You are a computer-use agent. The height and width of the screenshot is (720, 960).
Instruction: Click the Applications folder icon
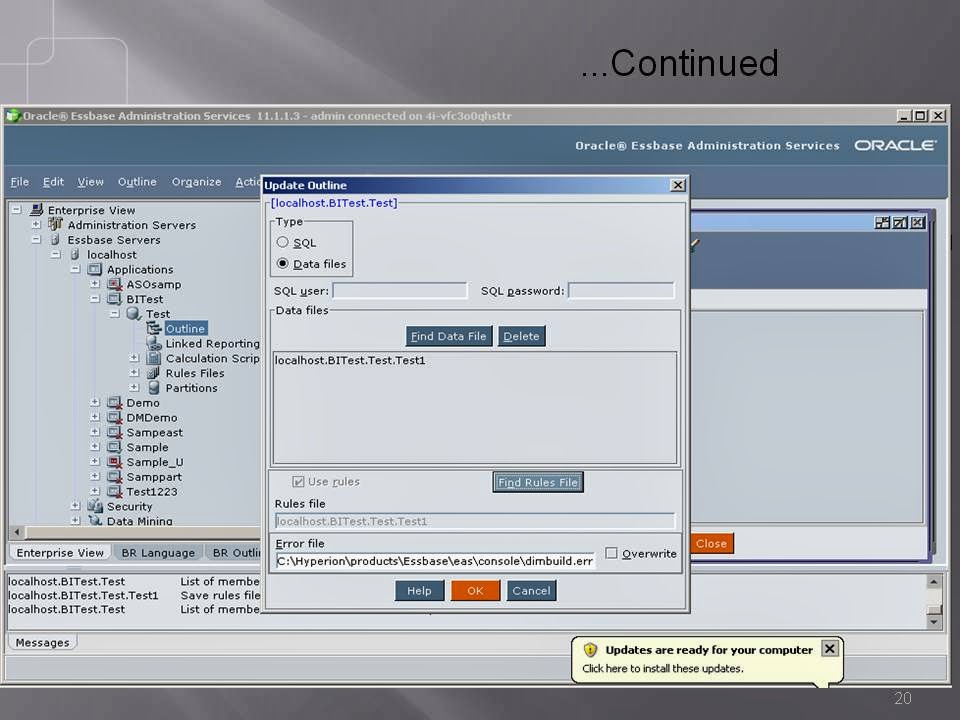point(94,269)
